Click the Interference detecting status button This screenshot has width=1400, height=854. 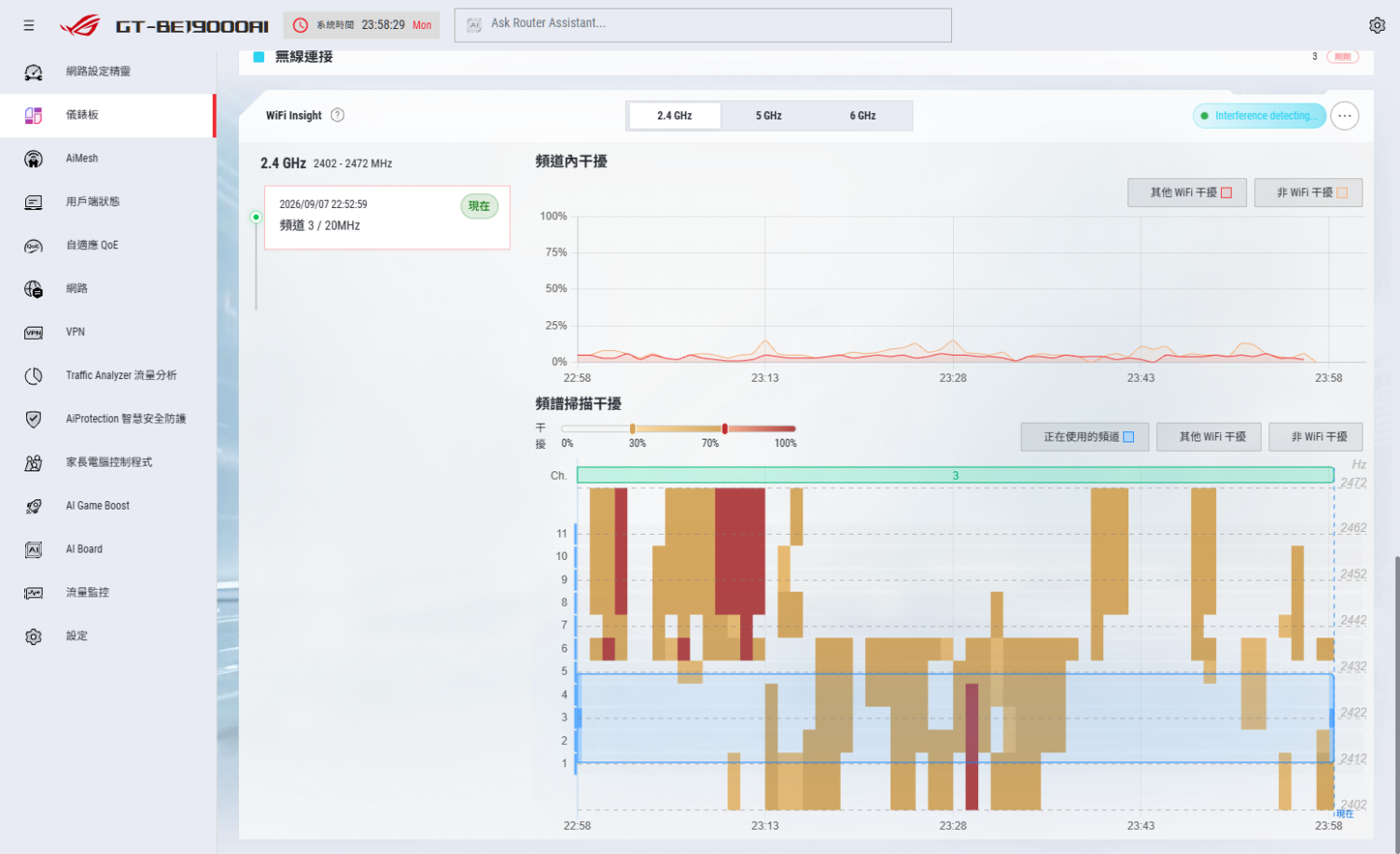(x=1259, y=116)
